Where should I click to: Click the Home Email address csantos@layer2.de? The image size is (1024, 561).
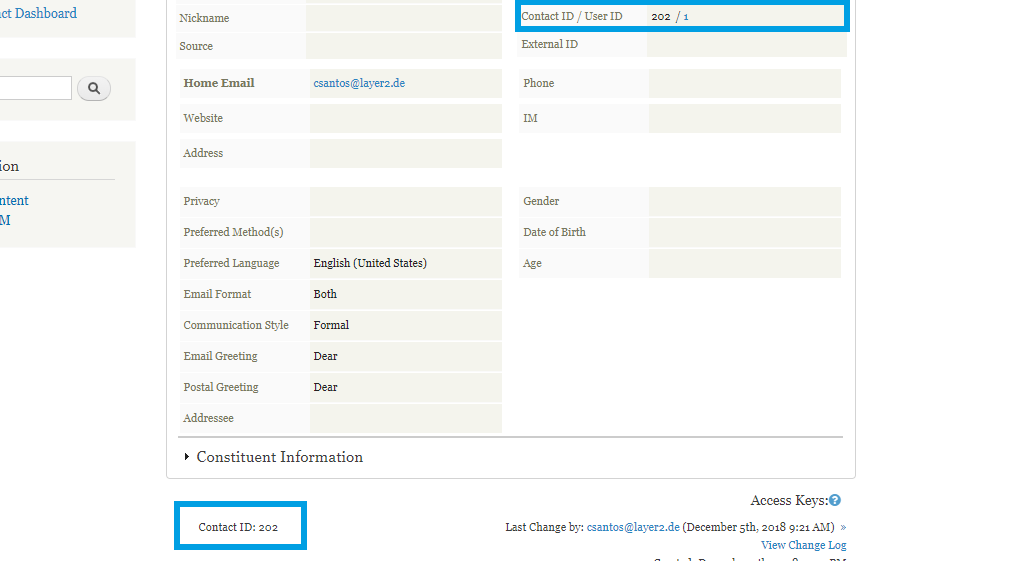click(359, 84)
